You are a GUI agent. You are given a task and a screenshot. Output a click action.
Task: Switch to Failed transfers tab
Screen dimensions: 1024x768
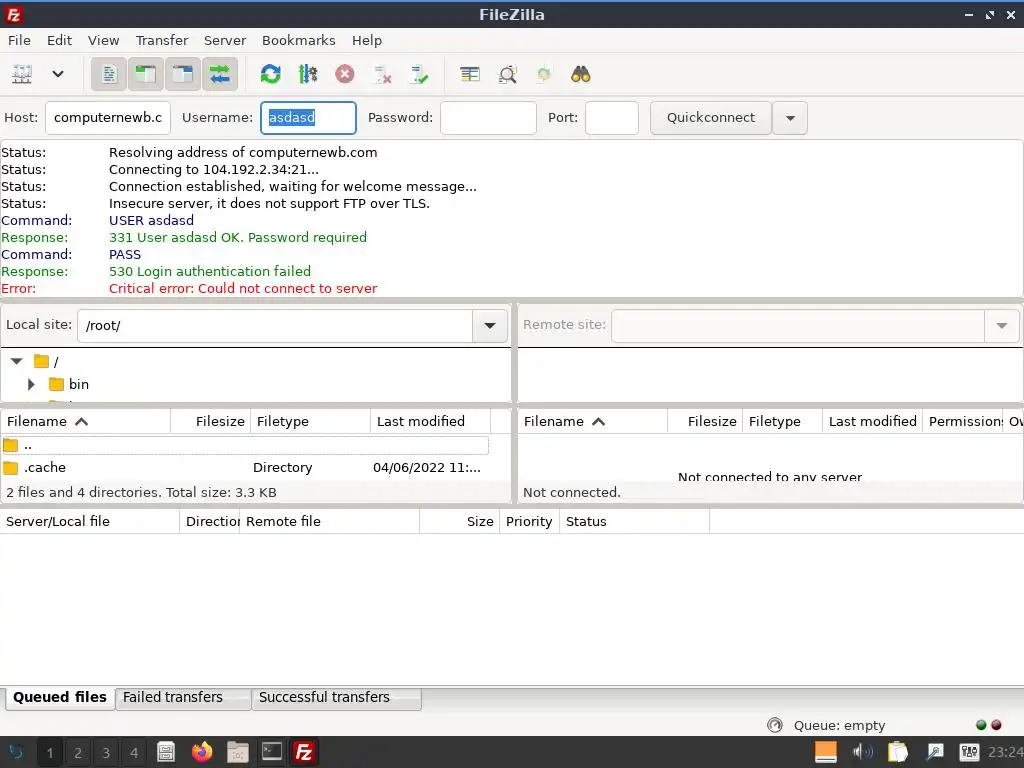pyautogui.click(x=183, y=697)
